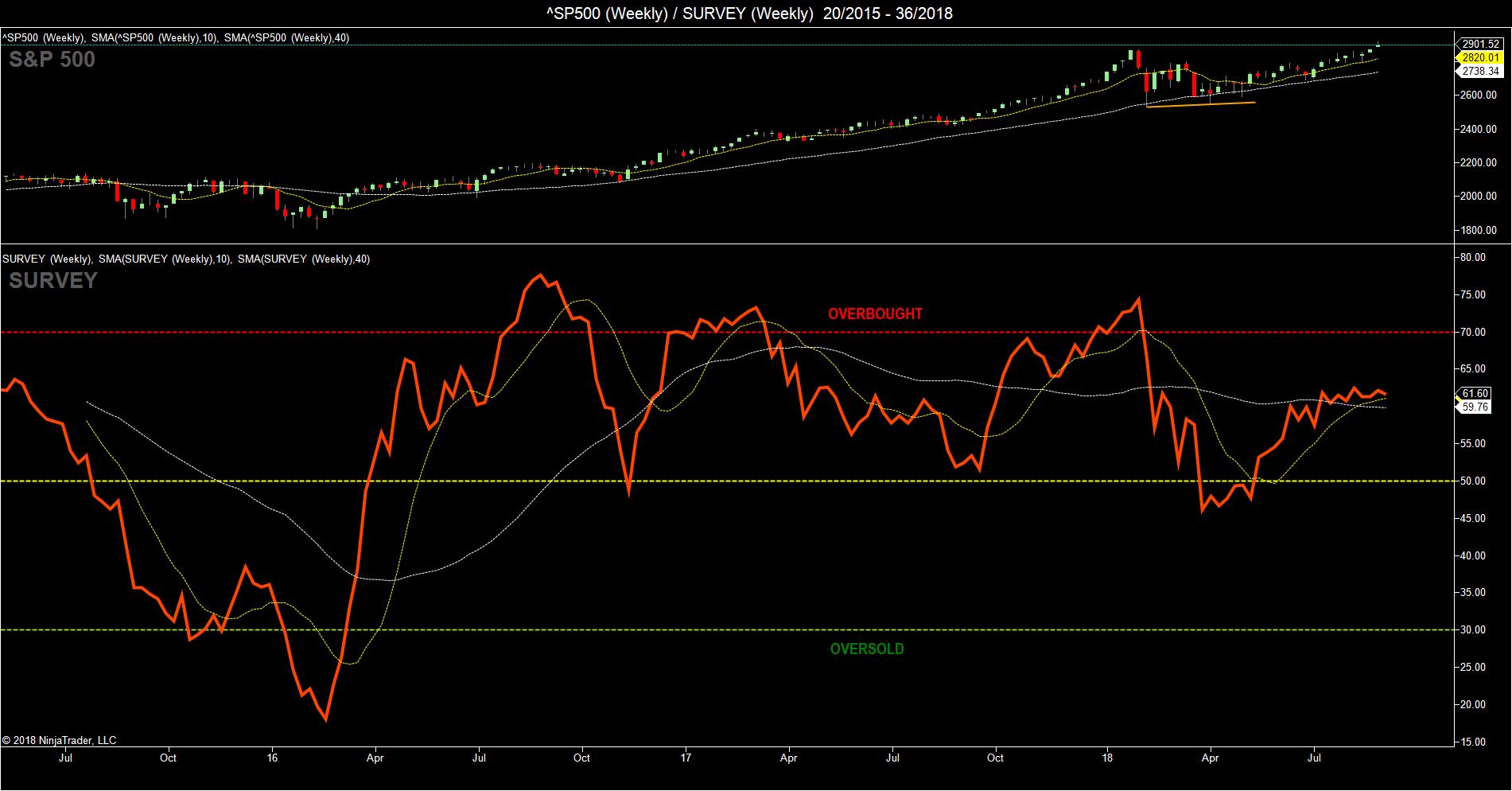
Task: Click the 20.00 survey axis label
Action: tap(1474, 705)
